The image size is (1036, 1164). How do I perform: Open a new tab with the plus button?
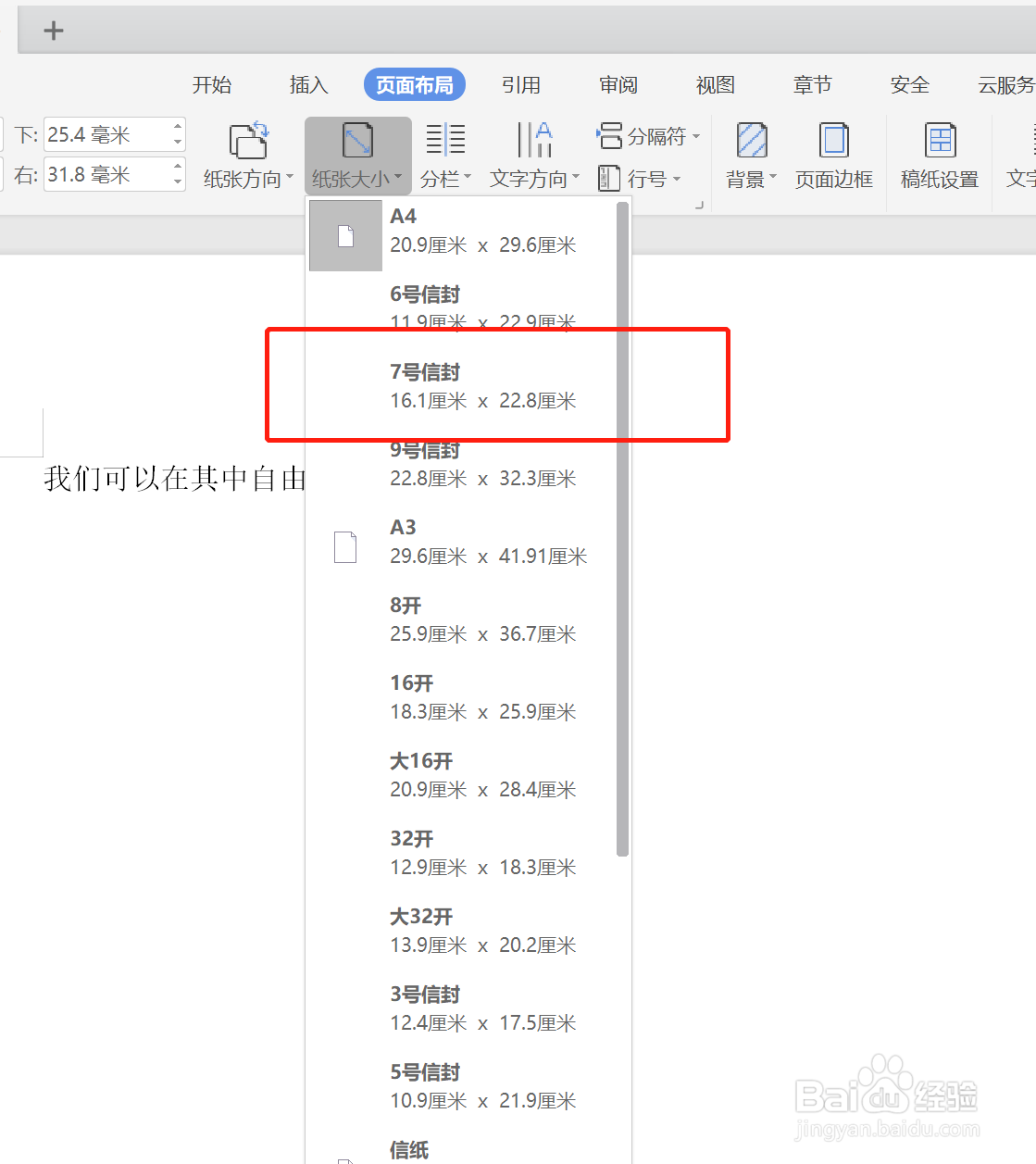coord(54,31)
